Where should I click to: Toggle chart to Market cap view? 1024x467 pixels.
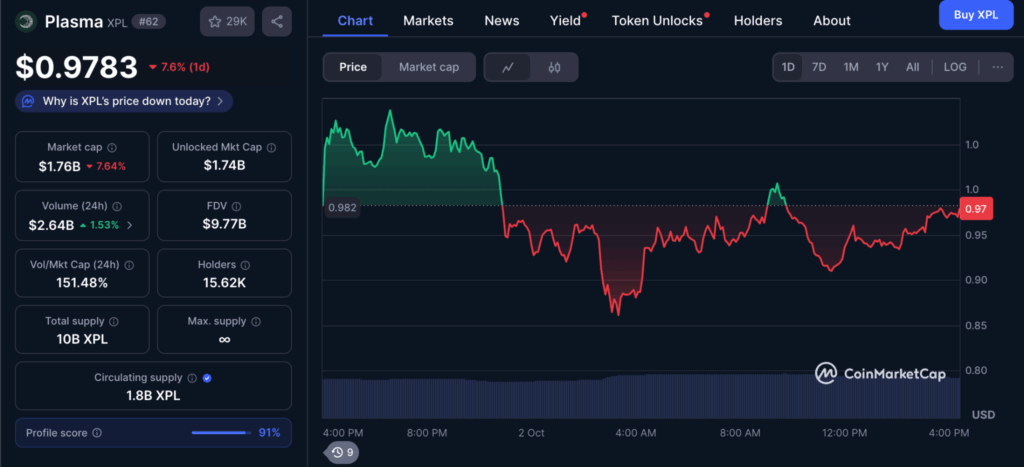pos(428,67)
